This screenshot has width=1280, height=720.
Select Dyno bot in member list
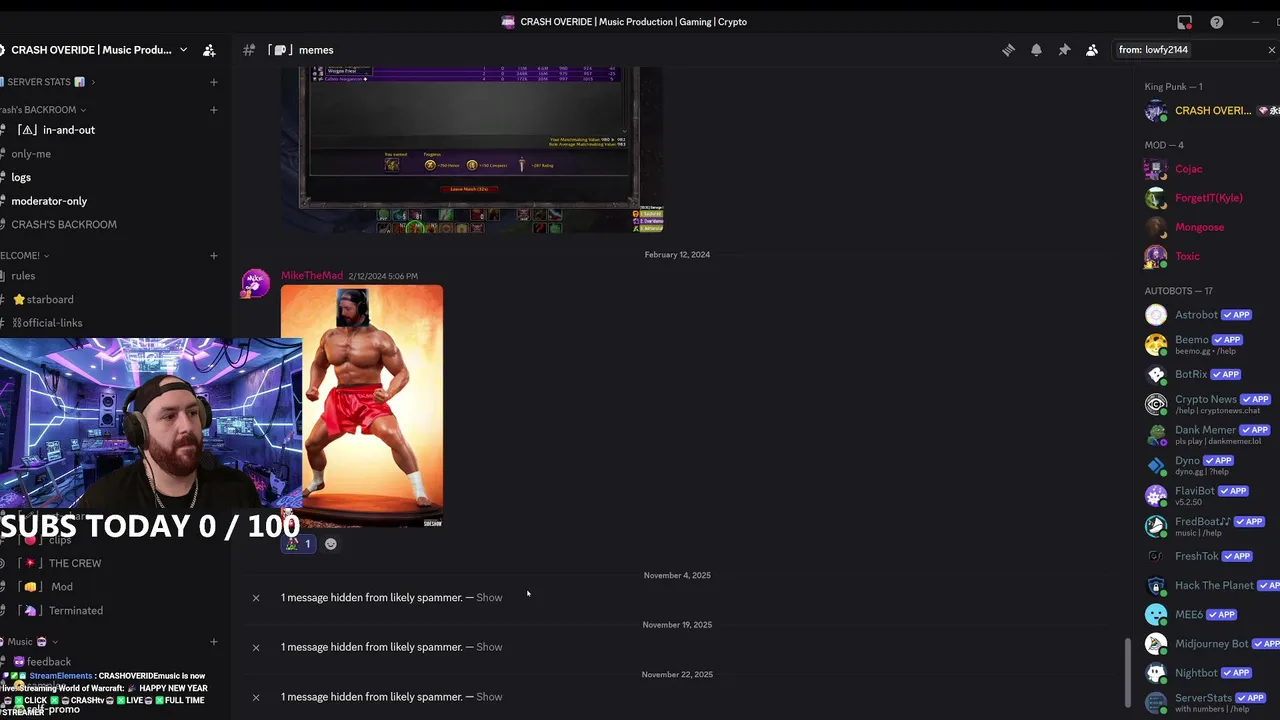[x=1211, y=465]
